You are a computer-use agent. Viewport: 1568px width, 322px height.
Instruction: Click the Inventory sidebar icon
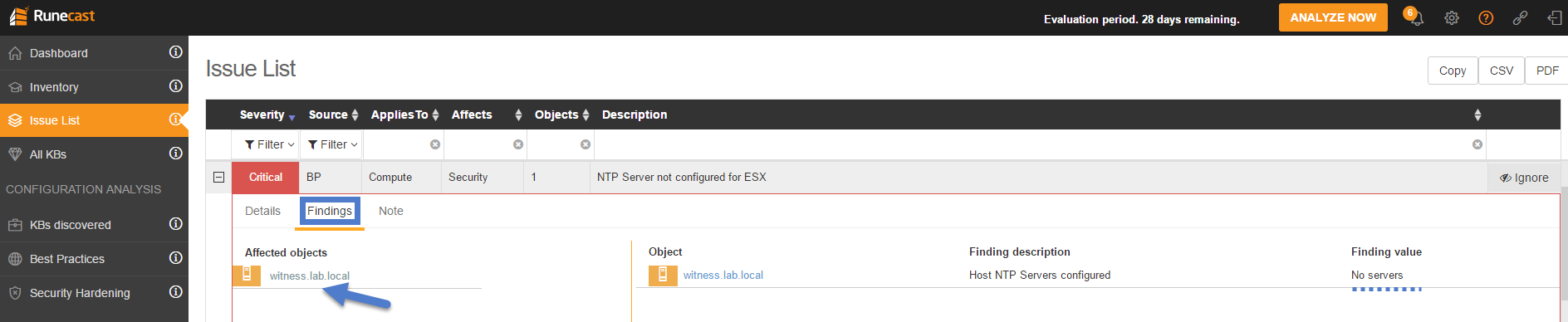(15, 87)
